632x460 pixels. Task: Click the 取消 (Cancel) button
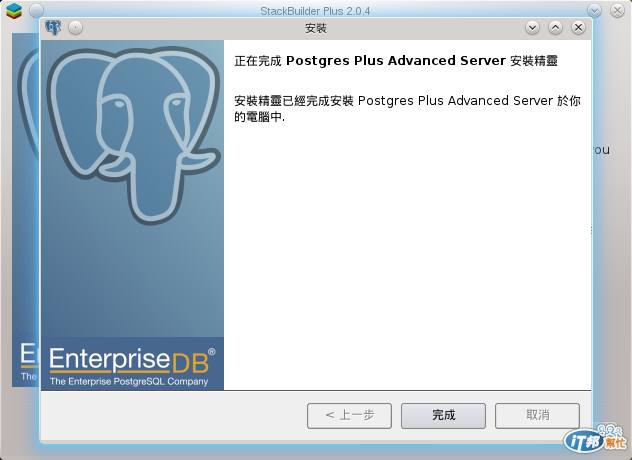tap(537, 415)
